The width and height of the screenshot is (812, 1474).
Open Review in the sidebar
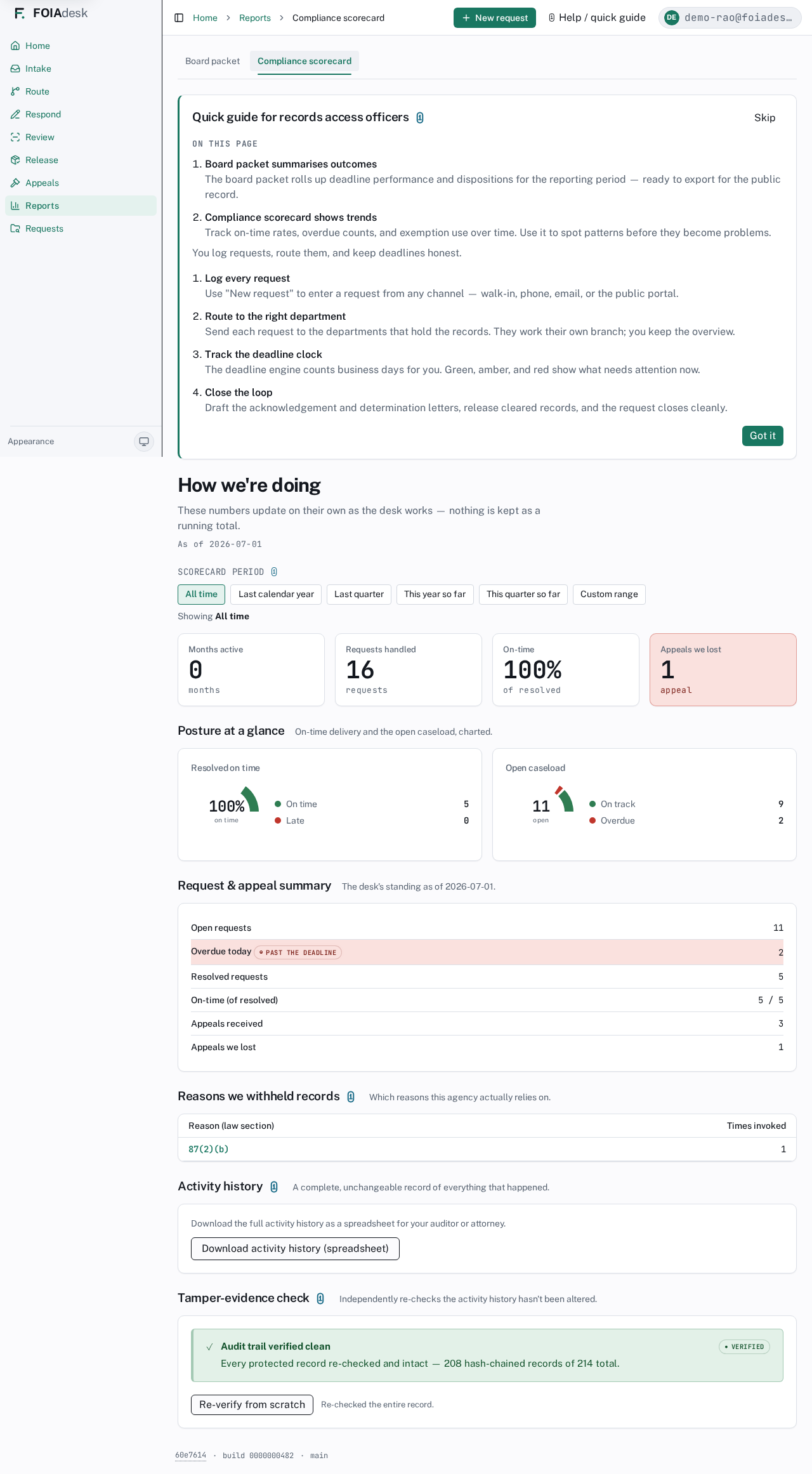81,137
